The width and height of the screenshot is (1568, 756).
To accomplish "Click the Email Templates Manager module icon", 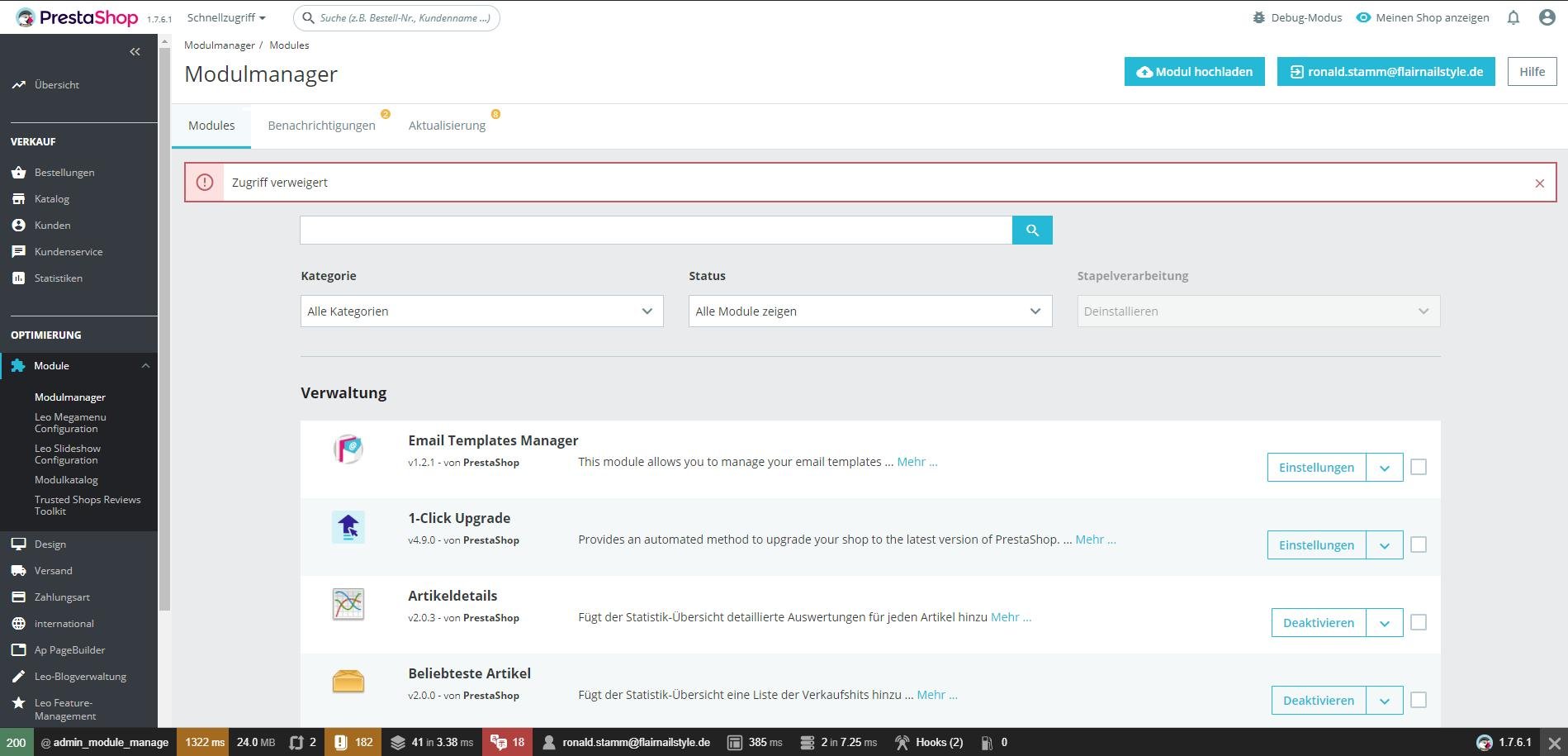I will (348, 449).
